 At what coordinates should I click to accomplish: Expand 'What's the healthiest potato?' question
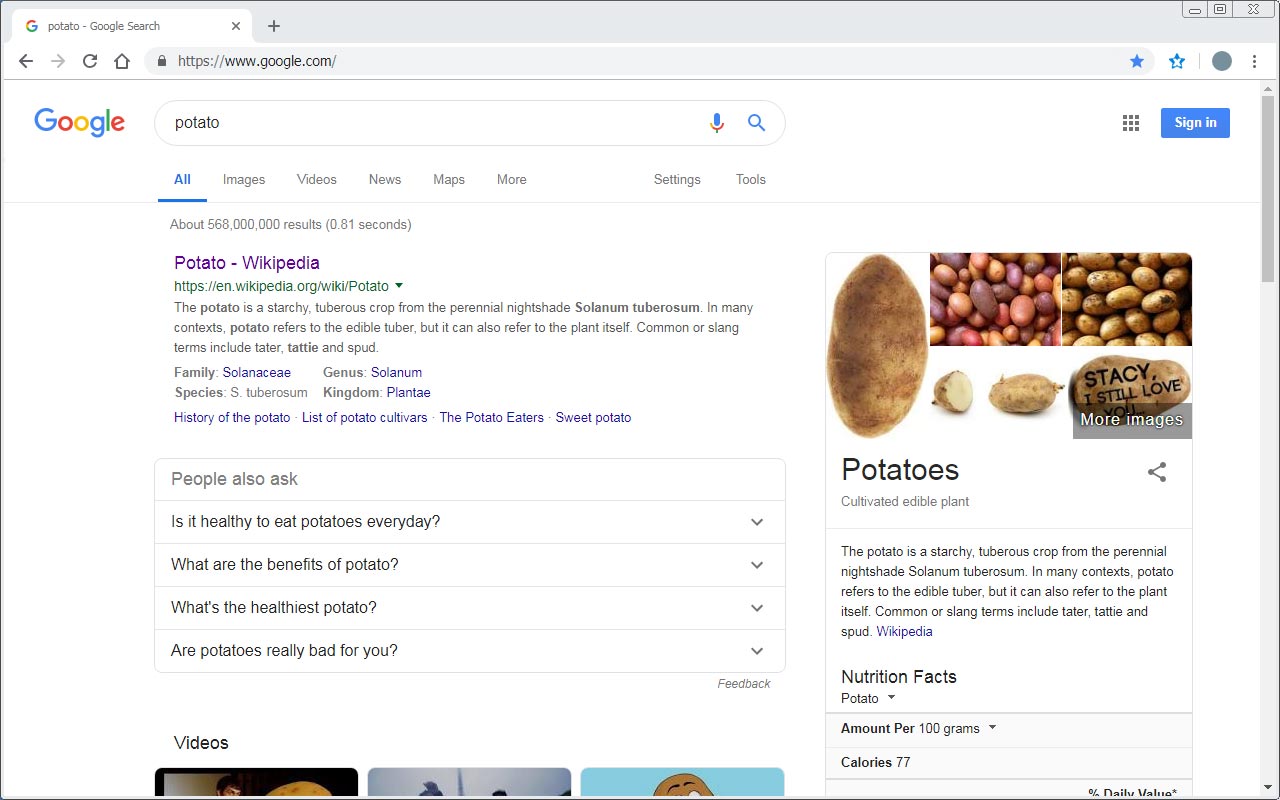point(470,608)
